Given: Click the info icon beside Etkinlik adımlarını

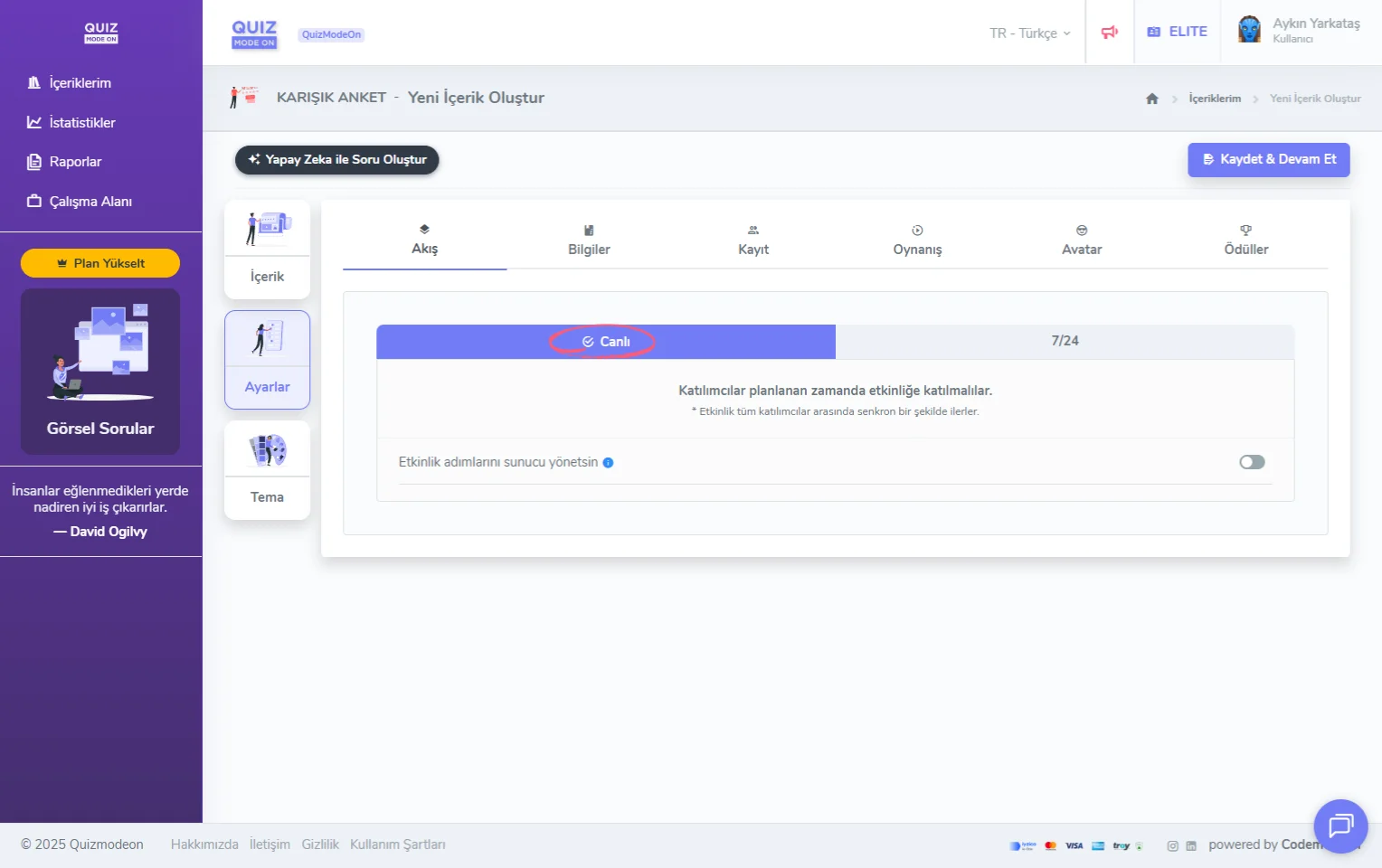Looking at the screenshot, I should click(x=608, y=463).
